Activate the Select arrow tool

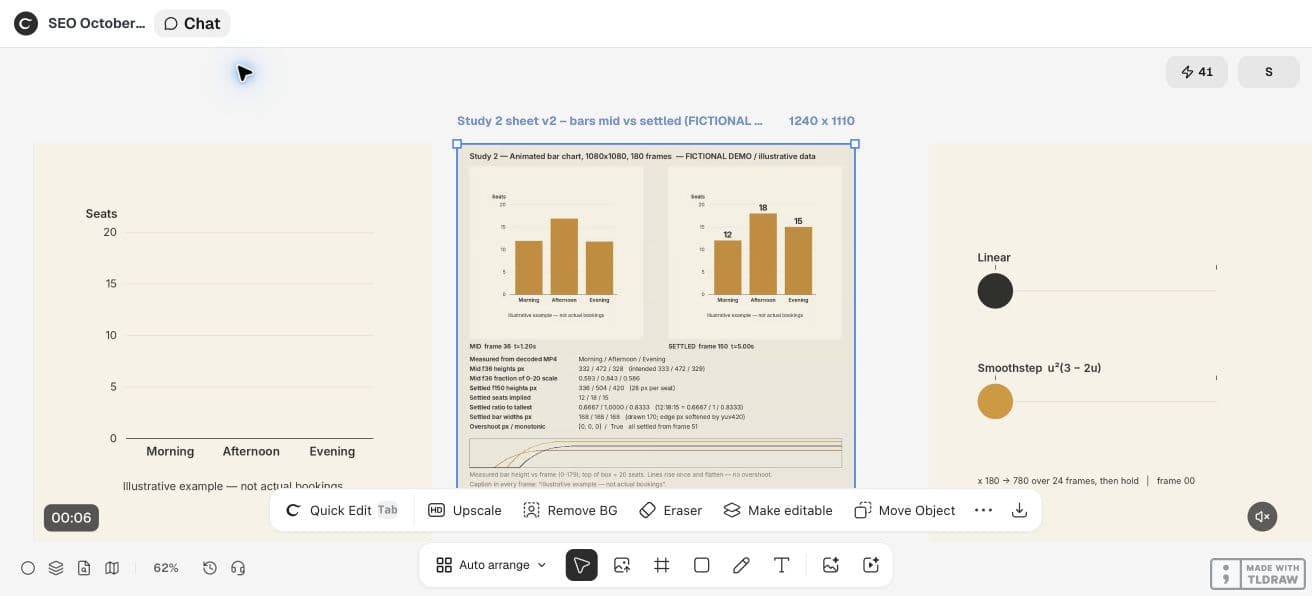[x=582, y=565]
